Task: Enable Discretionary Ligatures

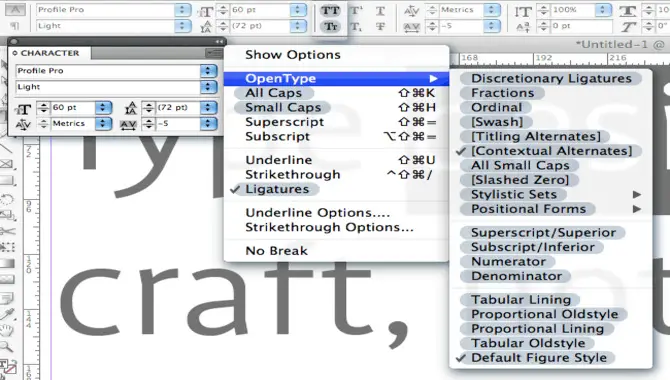Action: (551, 79)
